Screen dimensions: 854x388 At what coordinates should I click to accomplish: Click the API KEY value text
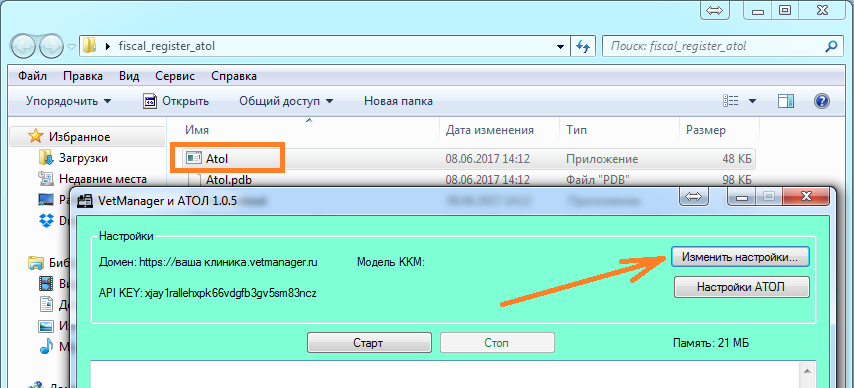pyautogui.click(x=230, y=293)
